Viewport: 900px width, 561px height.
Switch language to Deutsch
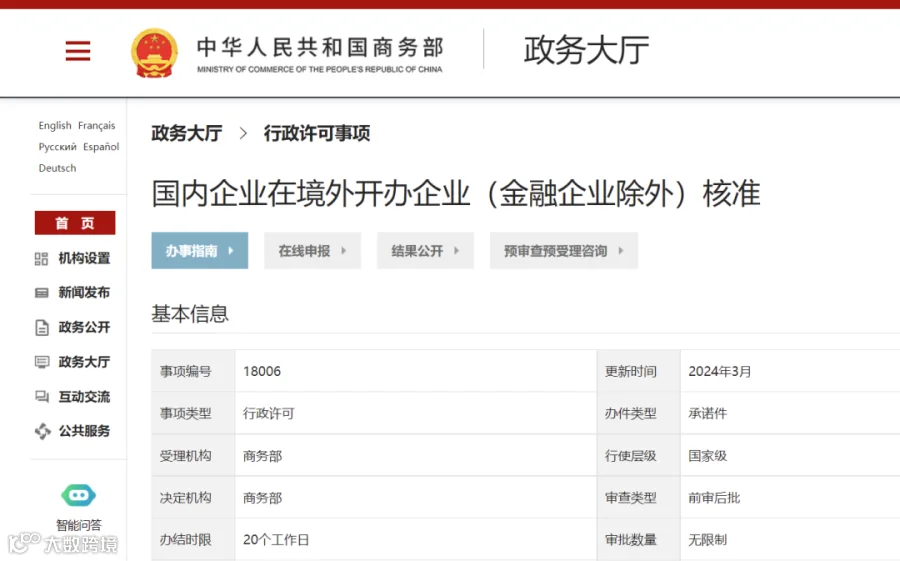(x=57, y=168)
